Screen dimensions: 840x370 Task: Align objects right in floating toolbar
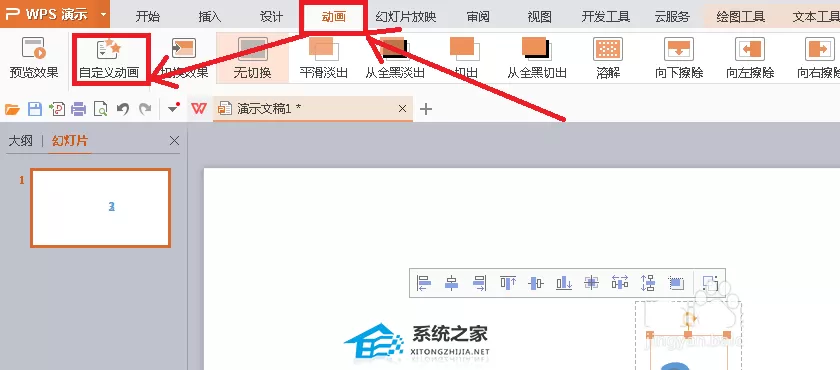point(479,283)
